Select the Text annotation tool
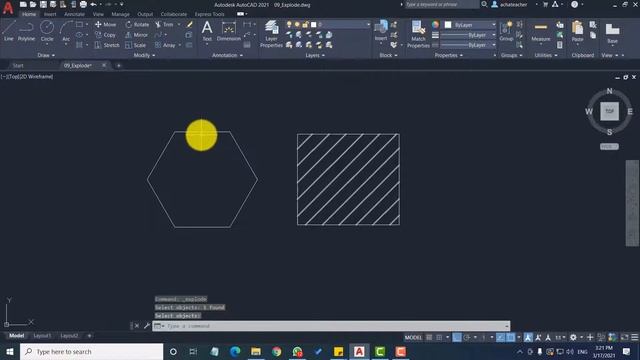 tap(207, 31)
